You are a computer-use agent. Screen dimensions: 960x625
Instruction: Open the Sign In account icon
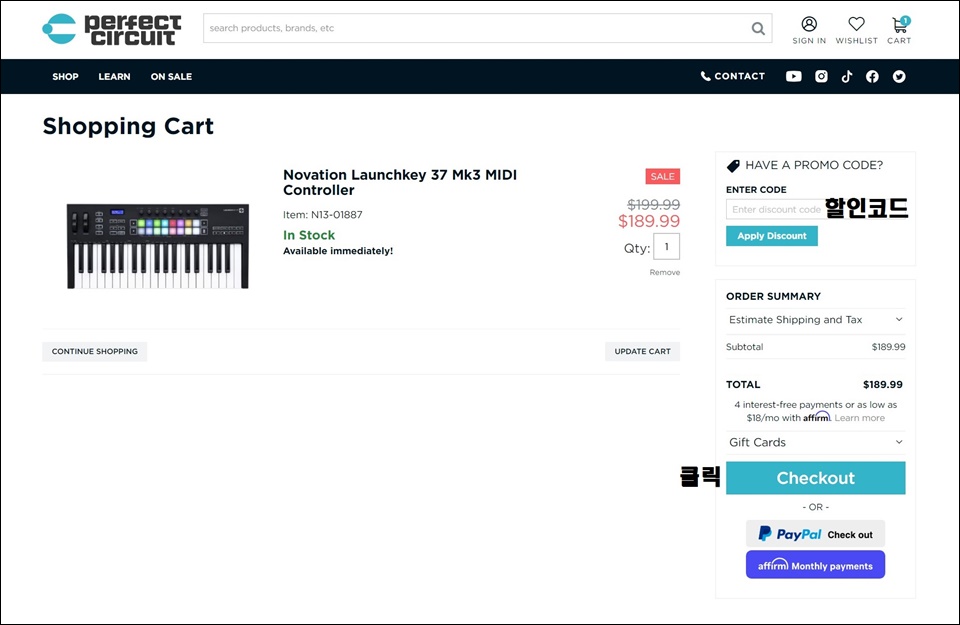(x=809, y=24)
